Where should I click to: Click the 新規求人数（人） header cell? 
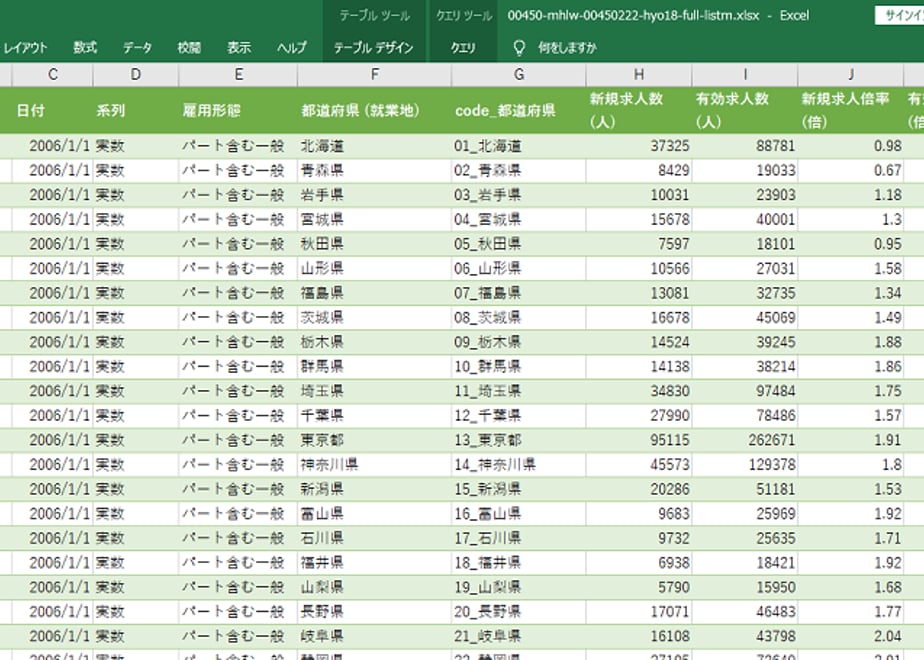click(x=639, y=110)
